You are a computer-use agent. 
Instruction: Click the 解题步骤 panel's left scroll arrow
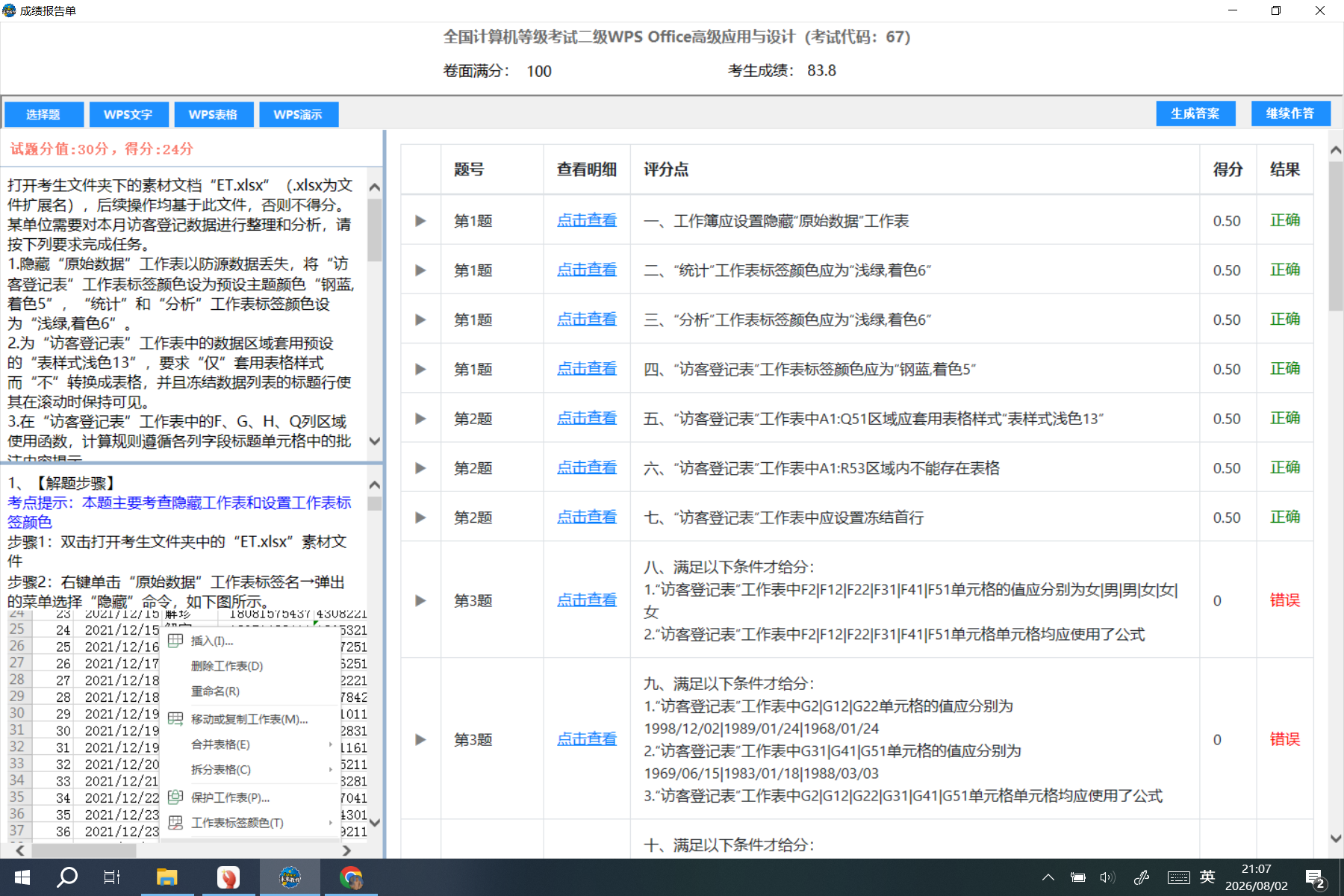point(20,850)
